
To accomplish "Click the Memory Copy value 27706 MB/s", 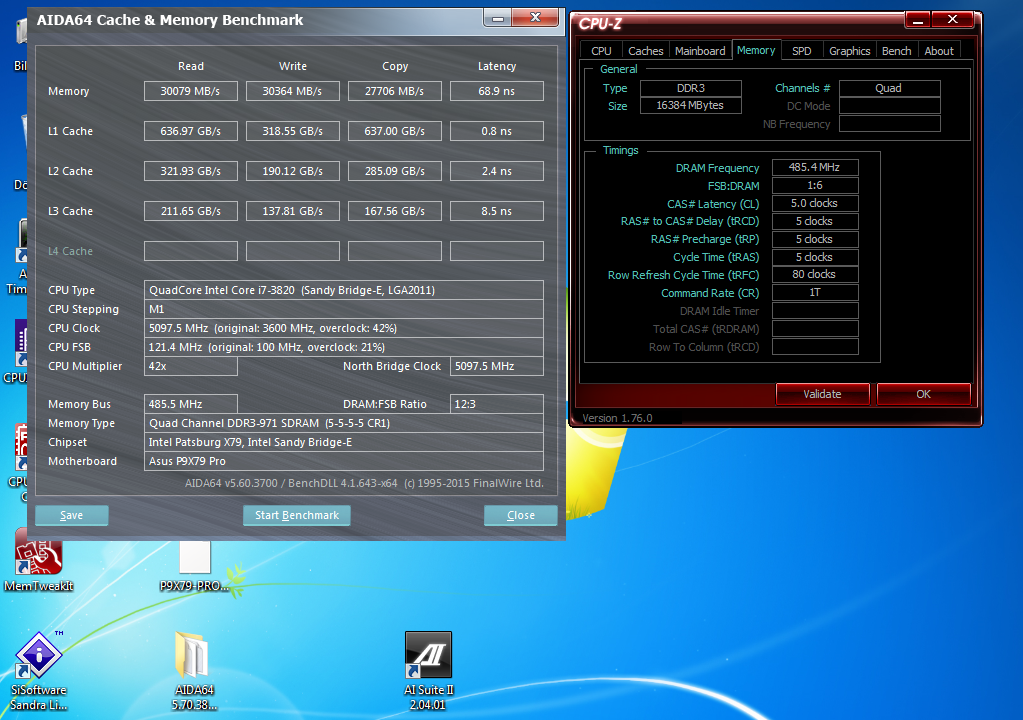I will [395, 91].
